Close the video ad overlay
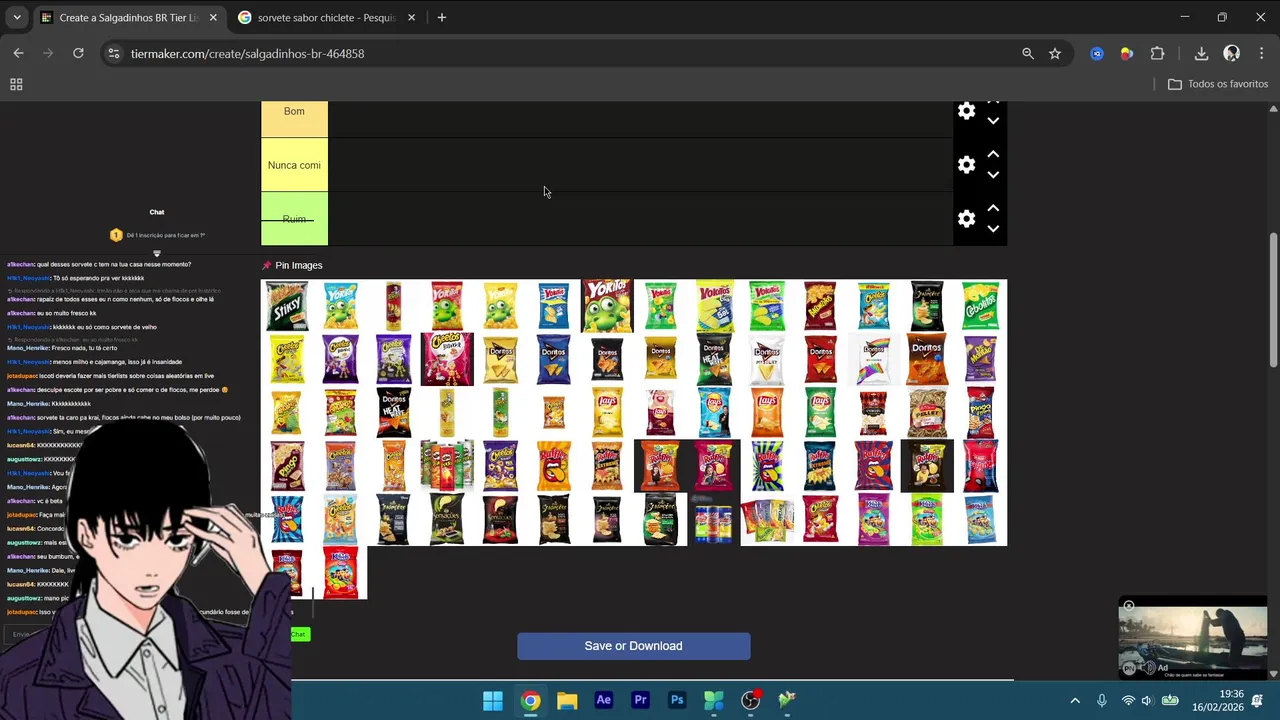The width and height of the screenshot is (1280, 720). coord(1128,605)
